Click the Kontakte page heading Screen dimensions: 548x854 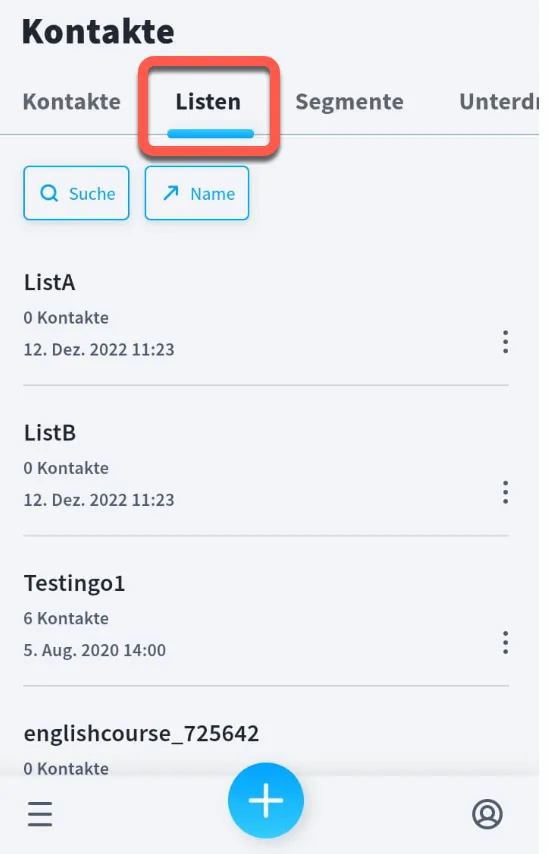coord(98,32)
